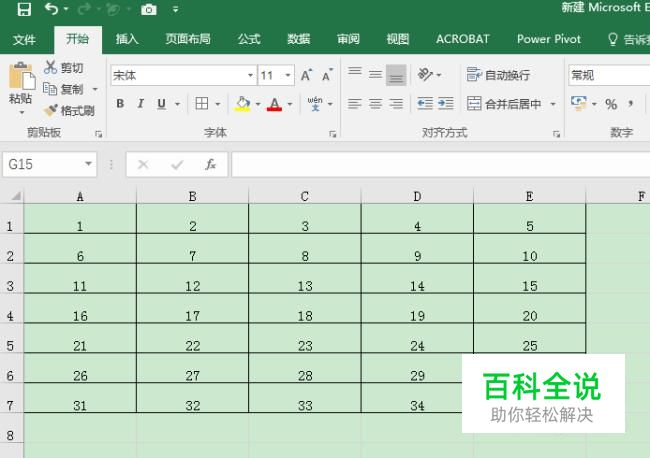Click cell containing 13
This screenshot has width=650, height=458.
pos(305,279)
